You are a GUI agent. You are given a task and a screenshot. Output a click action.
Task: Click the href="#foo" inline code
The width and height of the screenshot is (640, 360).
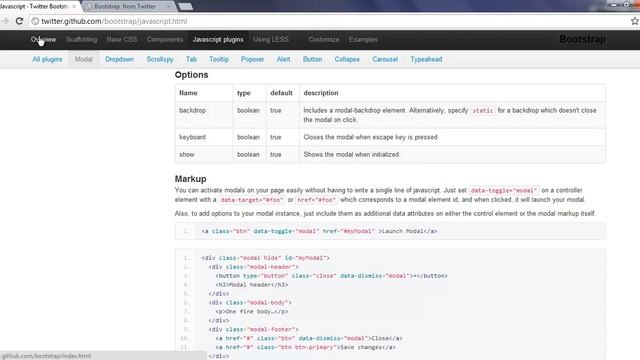click(316, 200)
